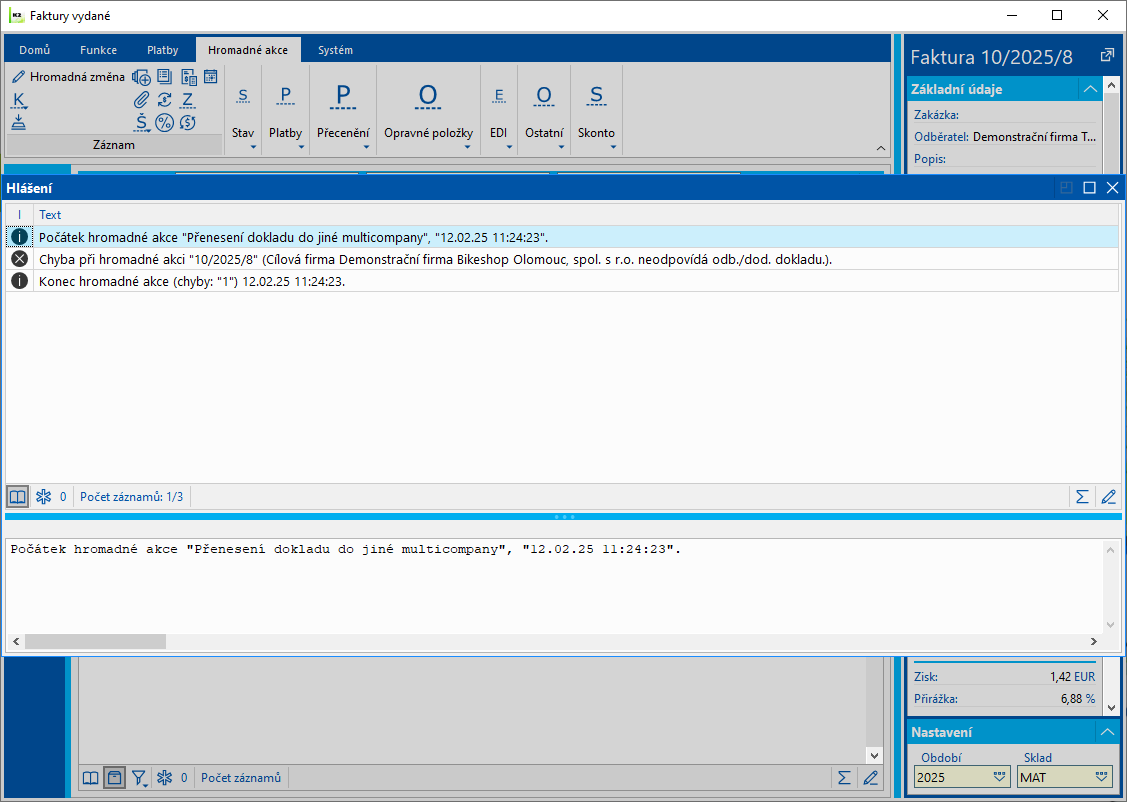The width and height of the screenshot is (1127, 802).
Task: Switch to the Domů tab
Action: coord(34,50)
